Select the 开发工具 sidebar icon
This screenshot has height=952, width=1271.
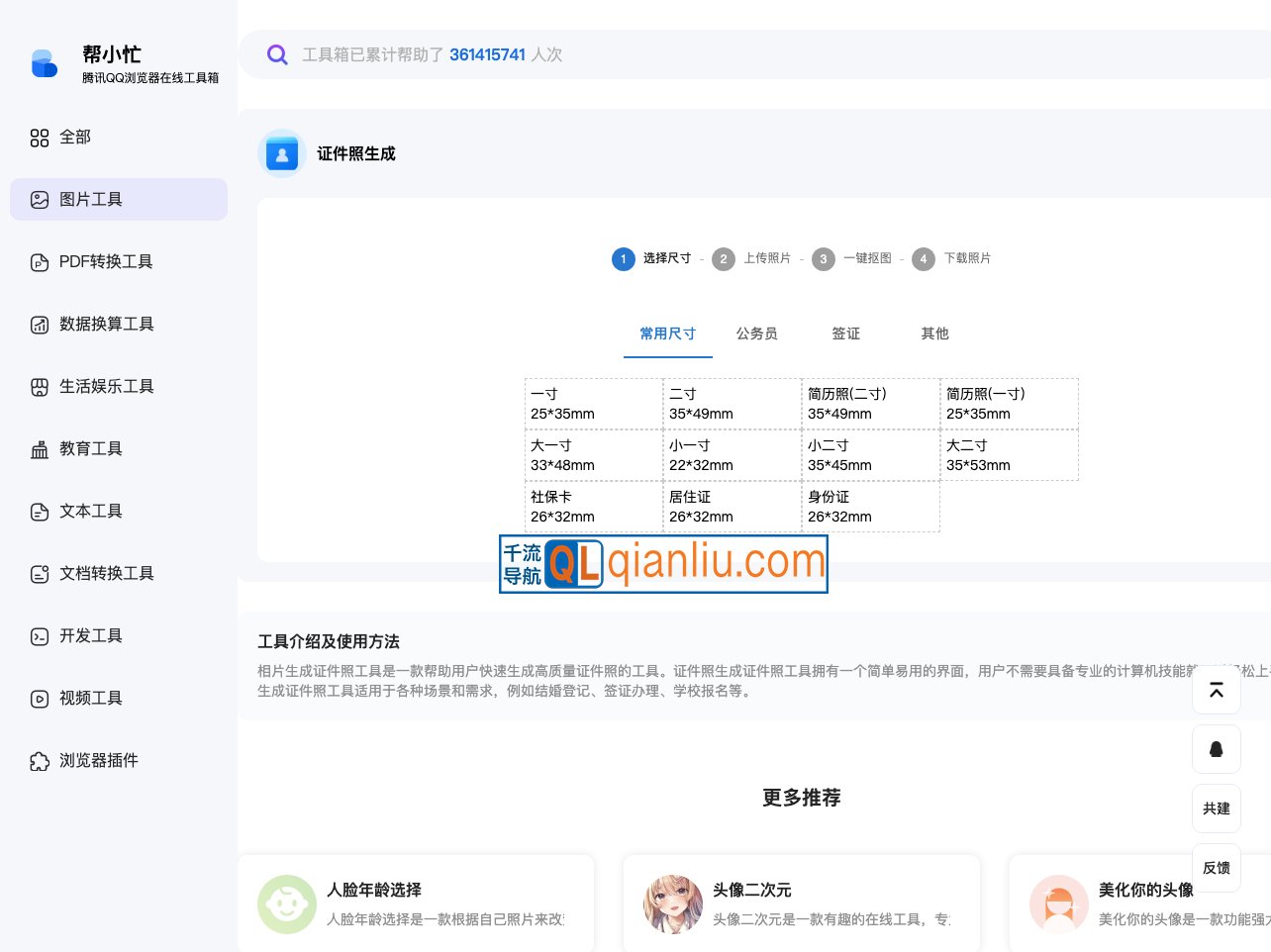[x=40, y=635]
